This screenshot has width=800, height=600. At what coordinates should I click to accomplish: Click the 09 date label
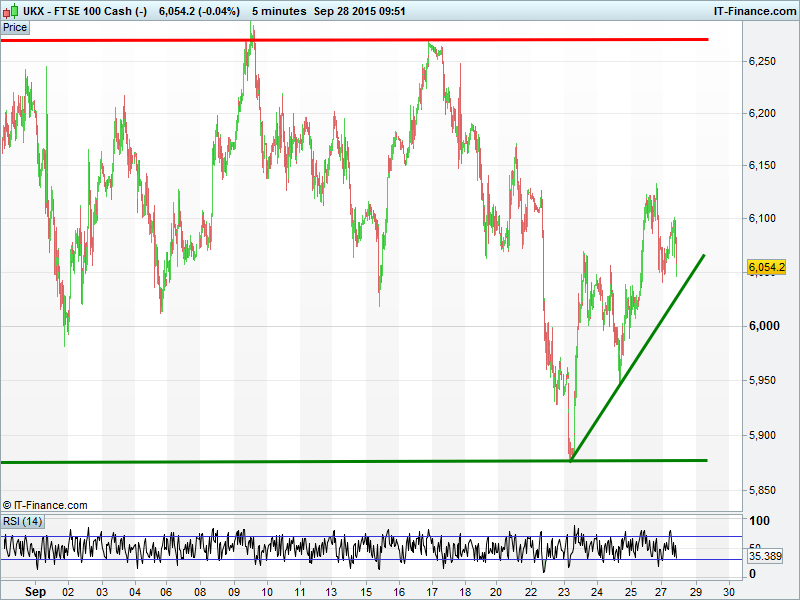click(234, 592)
